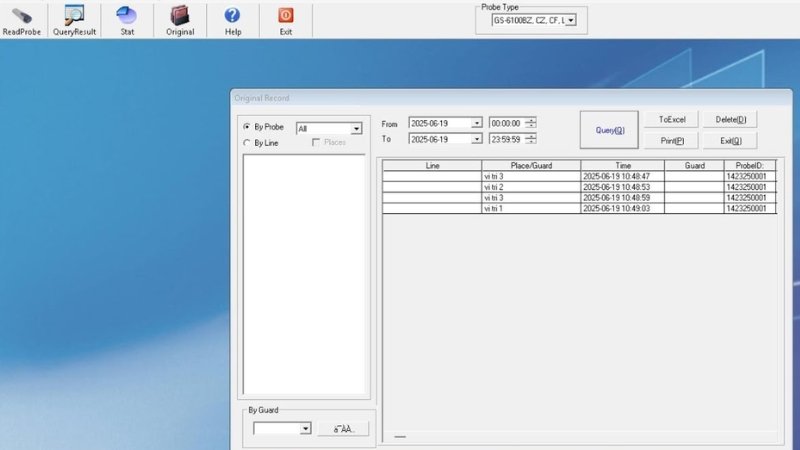Viewport: 800px width, 450px height.
Task: Click the Query button
Action: [x=609, y=130]
